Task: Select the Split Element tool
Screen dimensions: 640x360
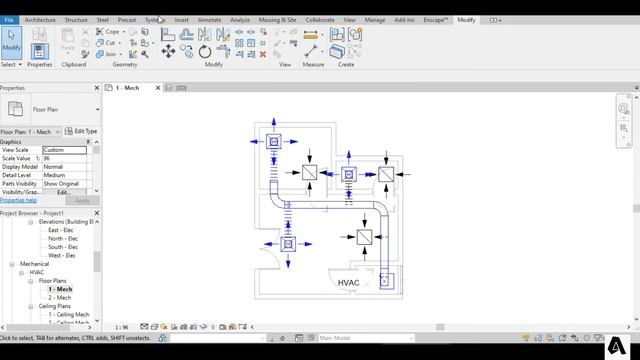Action: coord(239,32)
